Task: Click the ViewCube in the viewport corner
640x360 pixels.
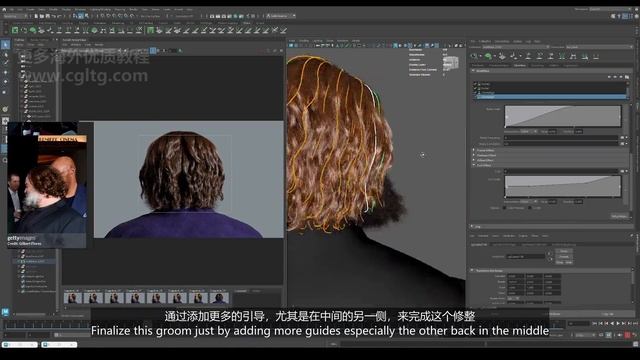Action: click(x=451, y=63)
